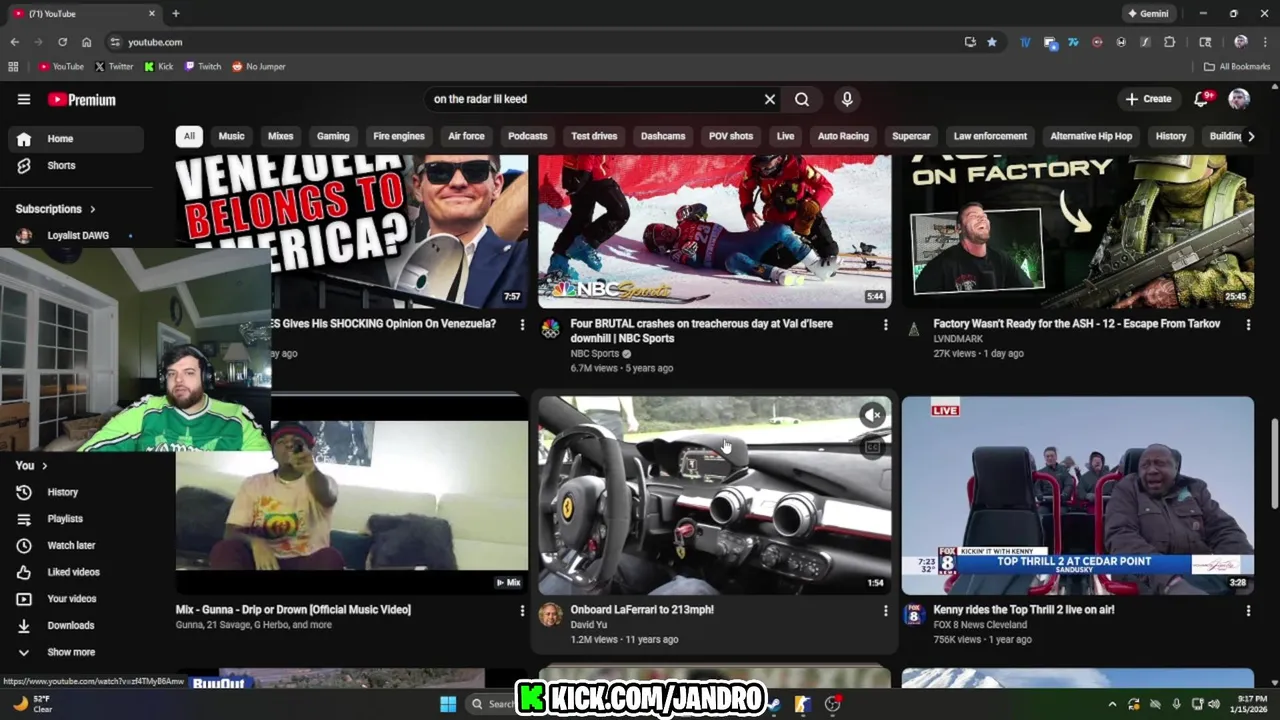The width and height of the screenshot is (1280, 720).
Task: Open options menu for Onboard LaFerrari video
Action: pos(885,610)
